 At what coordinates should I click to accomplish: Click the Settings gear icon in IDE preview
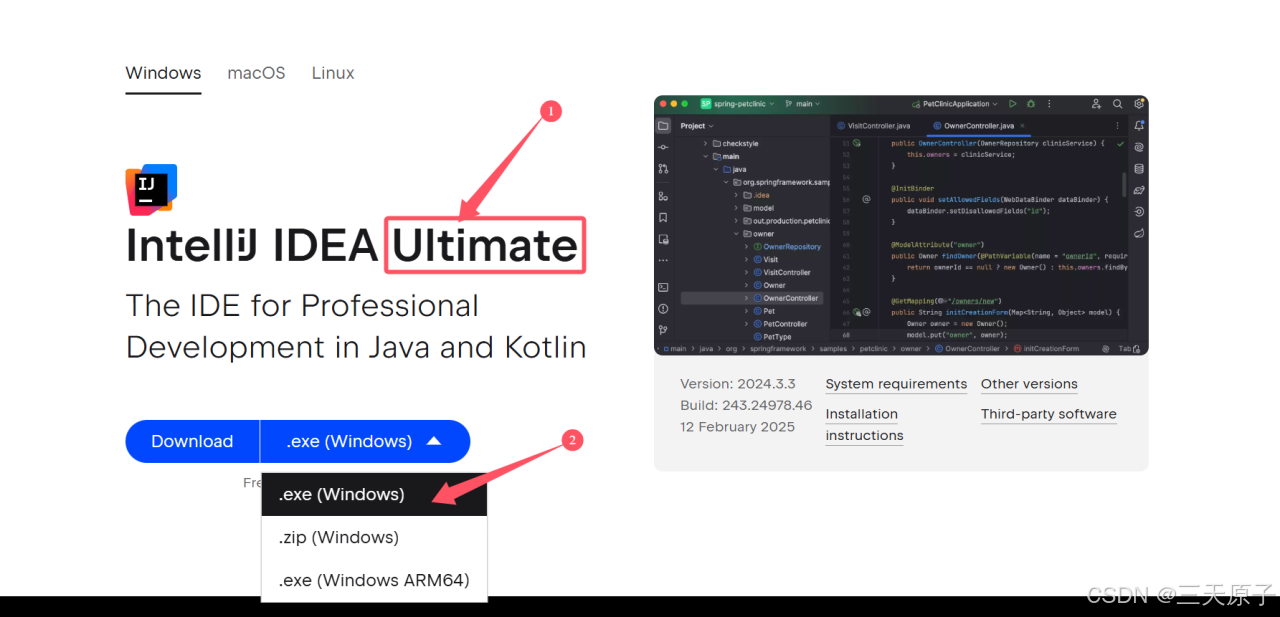[x=1139, y=104]
